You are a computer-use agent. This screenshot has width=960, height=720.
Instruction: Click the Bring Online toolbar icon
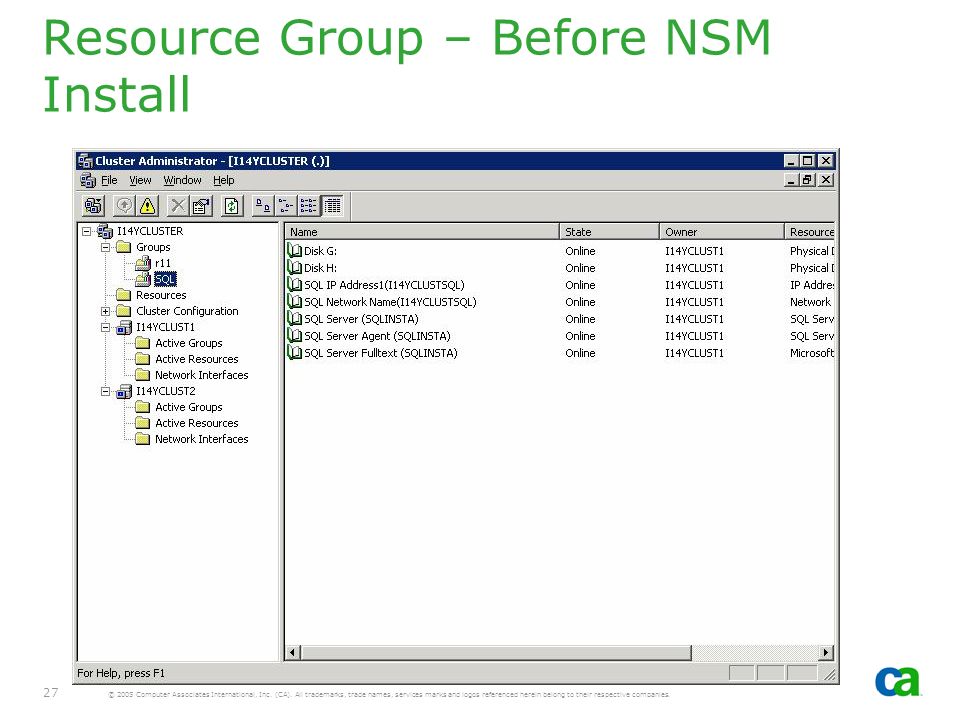(124, 206)
